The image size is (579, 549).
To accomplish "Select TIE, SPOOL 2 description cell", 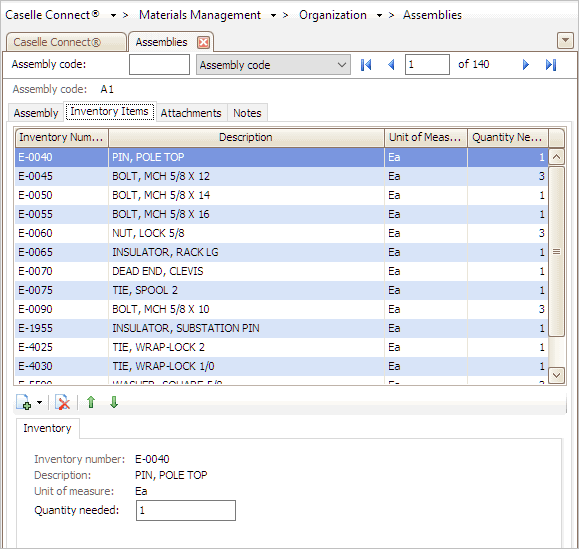I will pos(246,290).
